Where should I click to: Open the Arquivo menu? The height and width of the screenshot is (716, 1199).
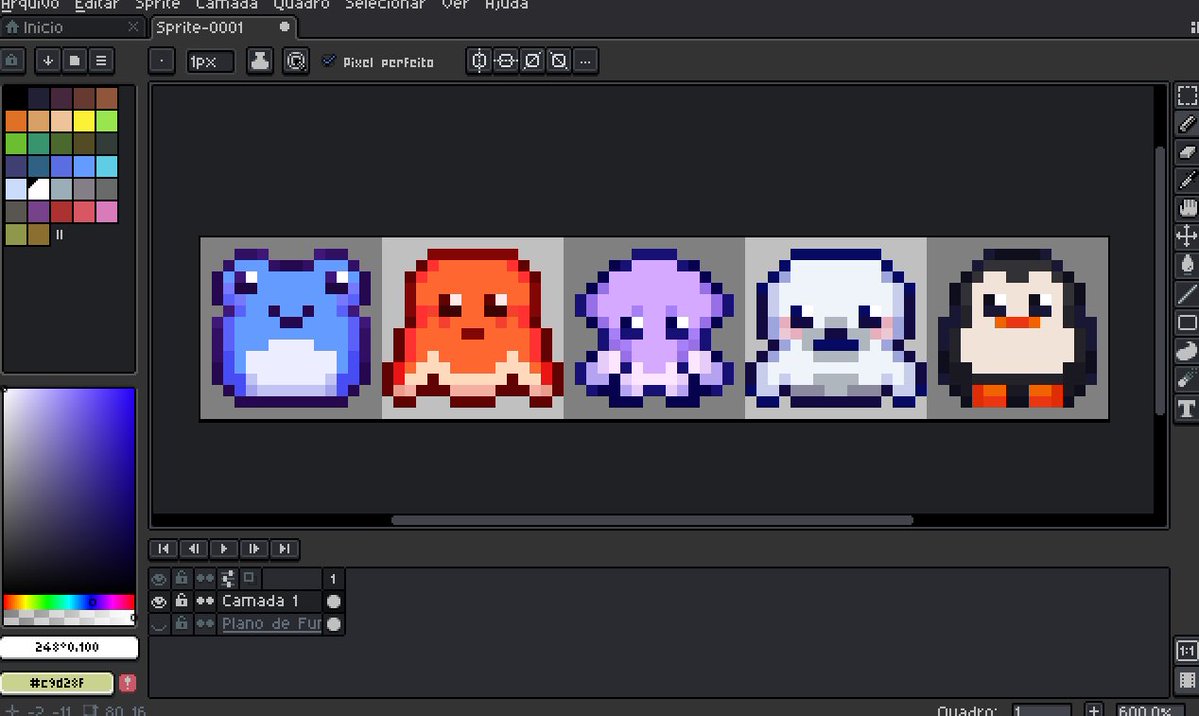tap(29, 5)
